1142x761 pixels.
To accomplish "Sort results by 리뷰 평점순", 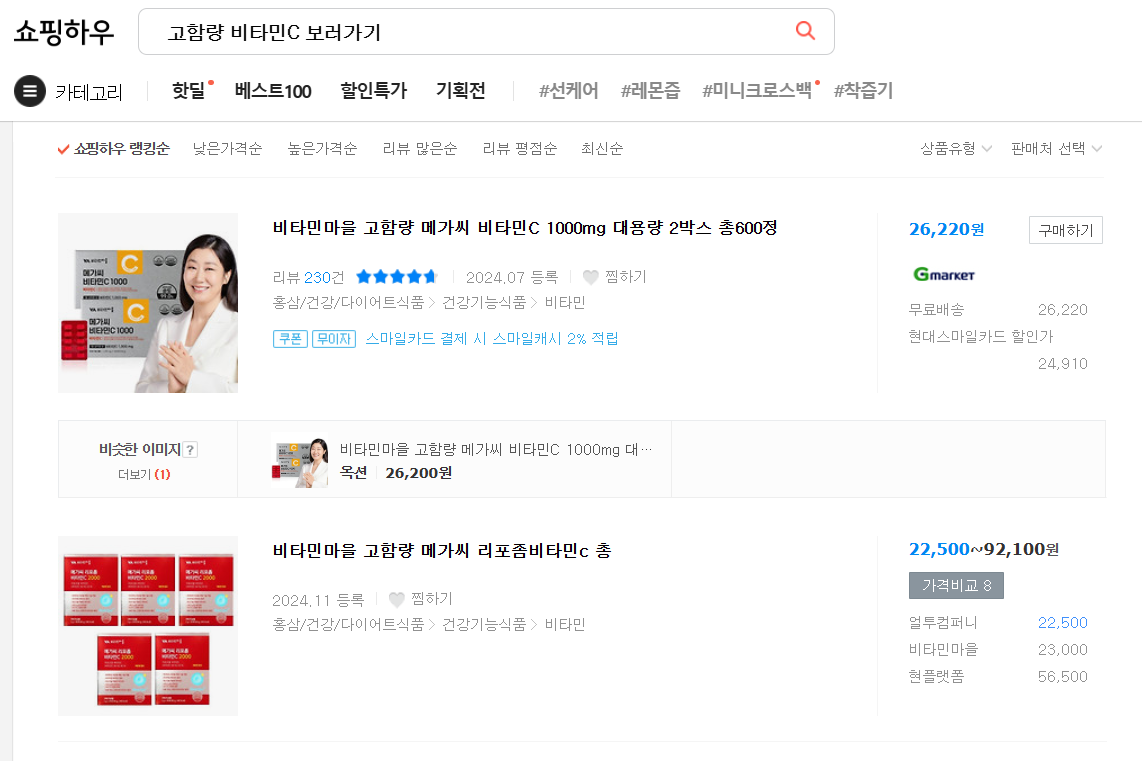I will [x=519, y=149].
